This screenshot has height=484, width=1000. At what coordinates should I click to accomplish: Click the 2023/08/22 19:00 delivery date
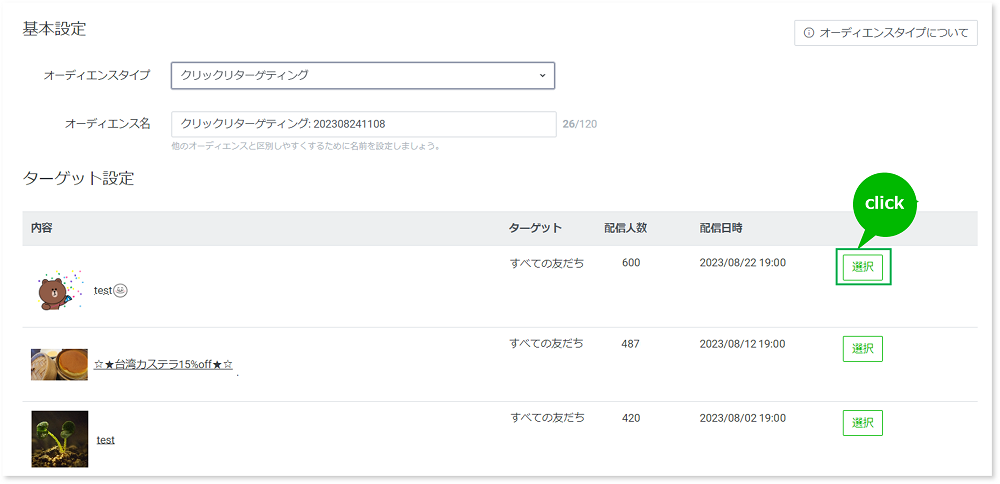pyautogui.click(x=742, y=263)
